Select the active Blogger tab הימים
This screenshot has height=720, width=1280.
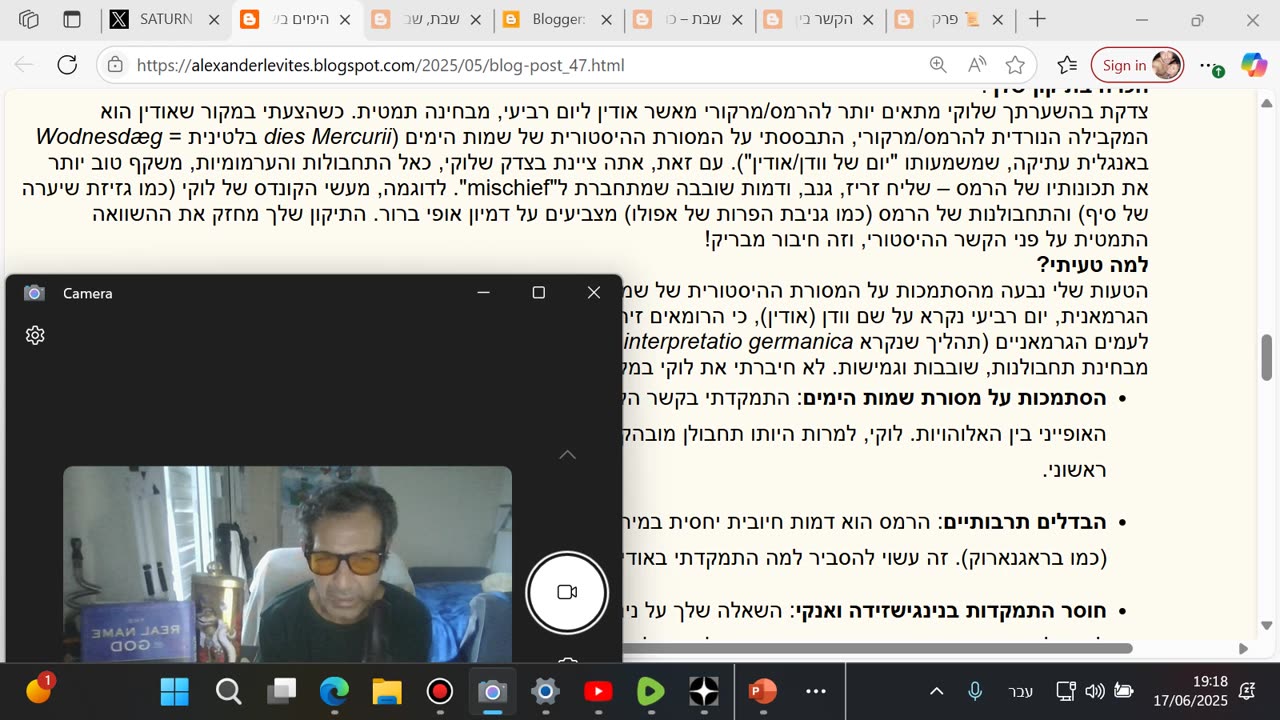click(x=297, y=20)
